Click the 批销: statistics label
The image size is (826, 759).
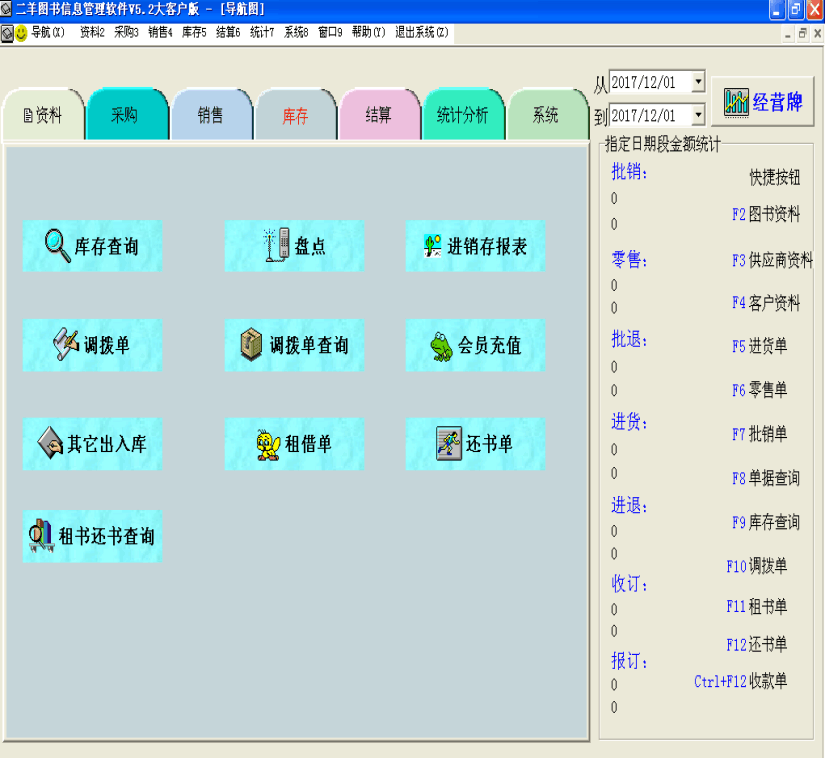click(629, 172)
